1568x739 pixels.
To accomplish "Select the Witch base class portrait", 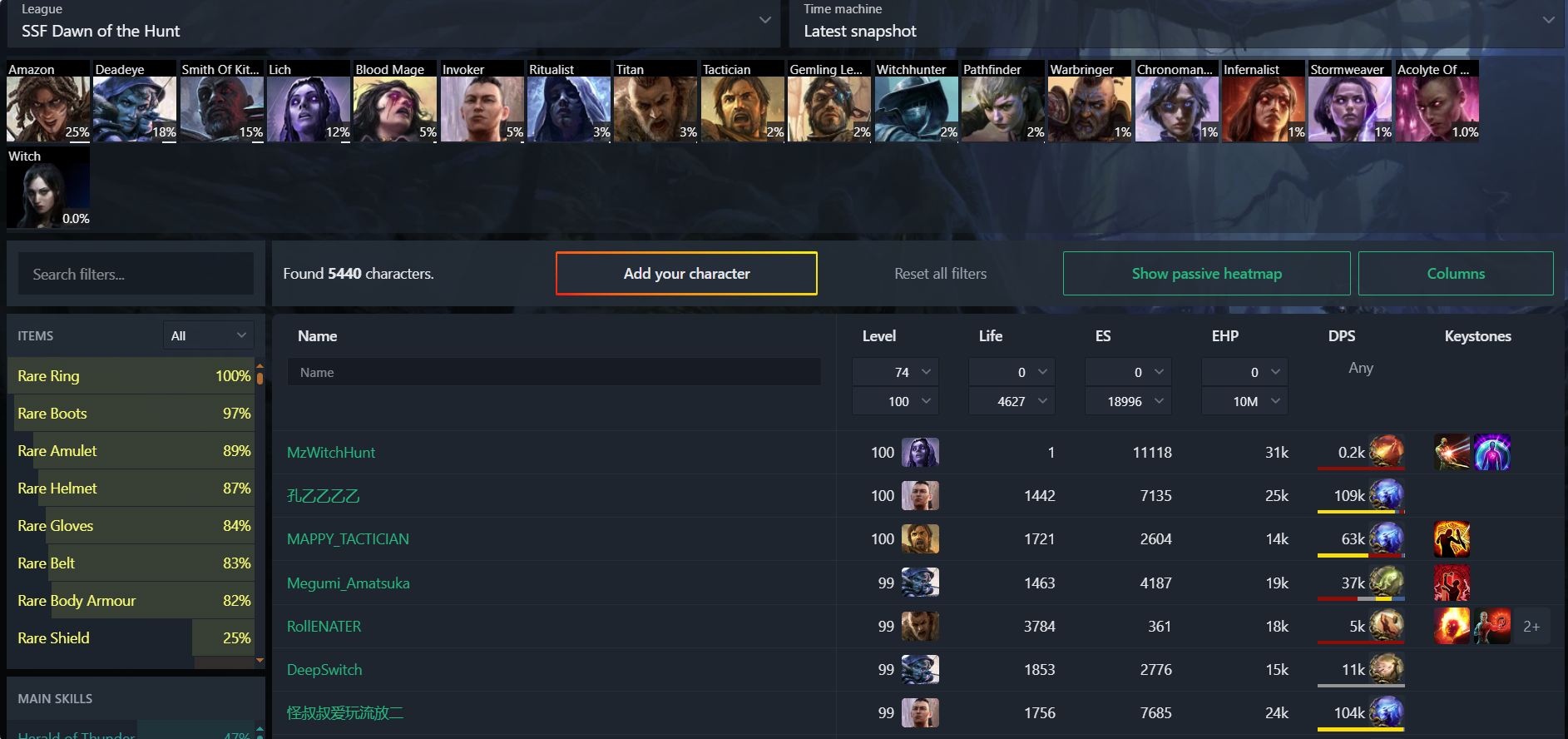I will point(48,188).
